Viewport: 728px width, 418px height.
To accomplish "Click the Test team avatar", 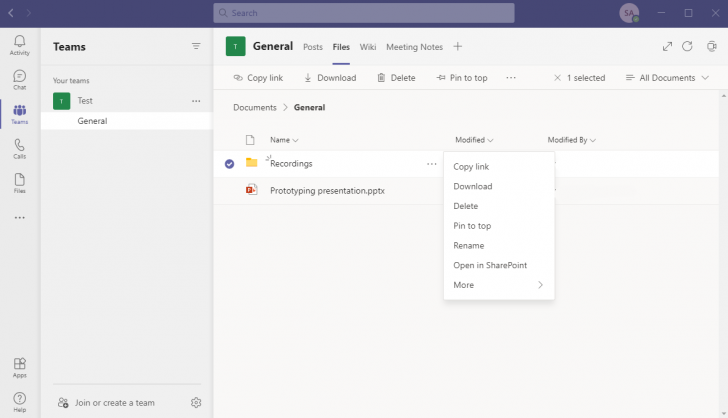I will click(x=61, y=101).
